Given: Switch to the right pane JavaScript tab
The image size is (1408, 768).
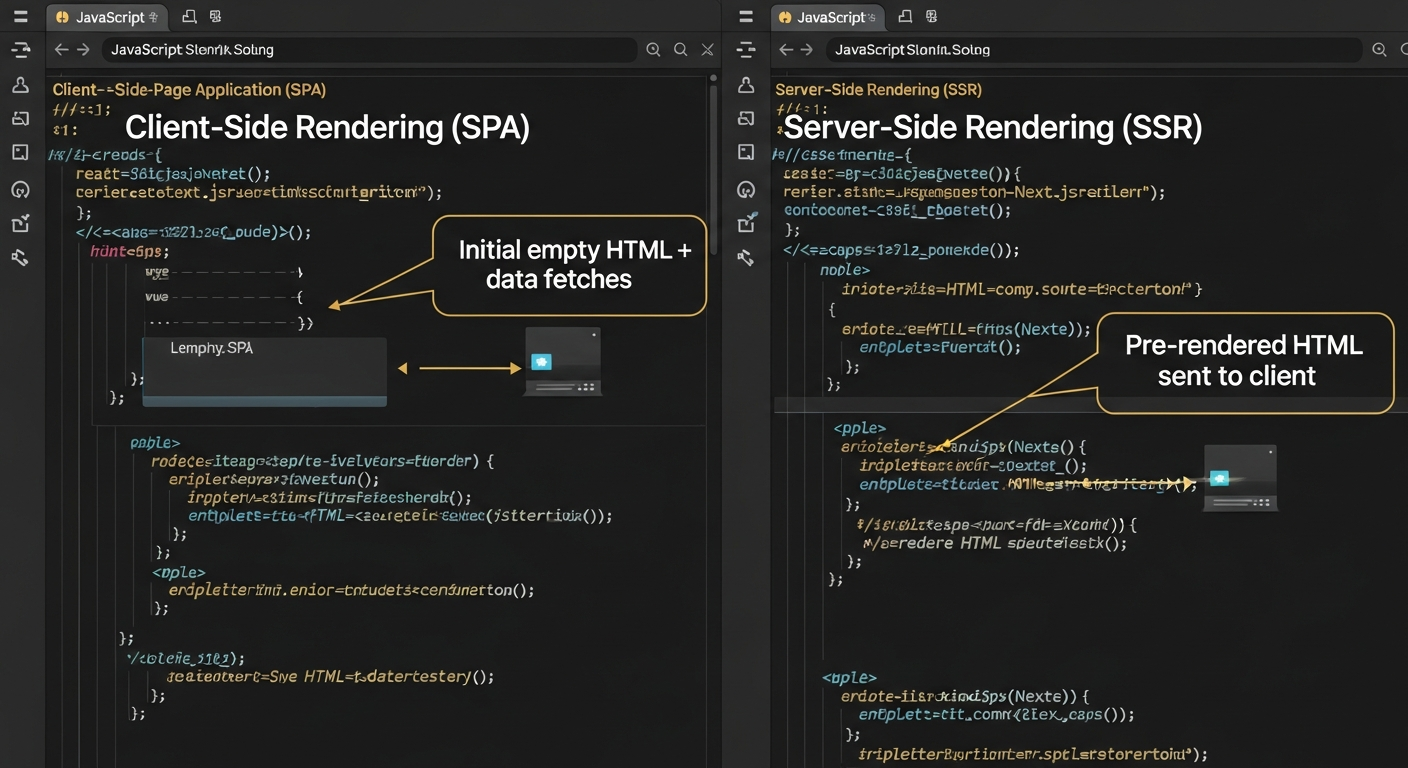Looking at the screenshot, I should pyautogui.click(x=828, y=17).
